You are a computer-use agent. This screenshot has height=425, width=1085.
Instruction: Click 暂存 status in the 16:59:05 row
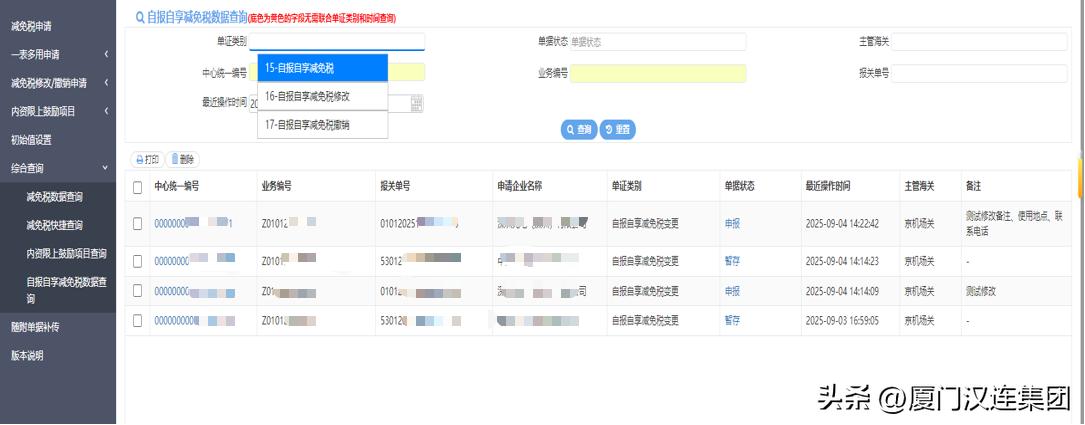point(732,320)
